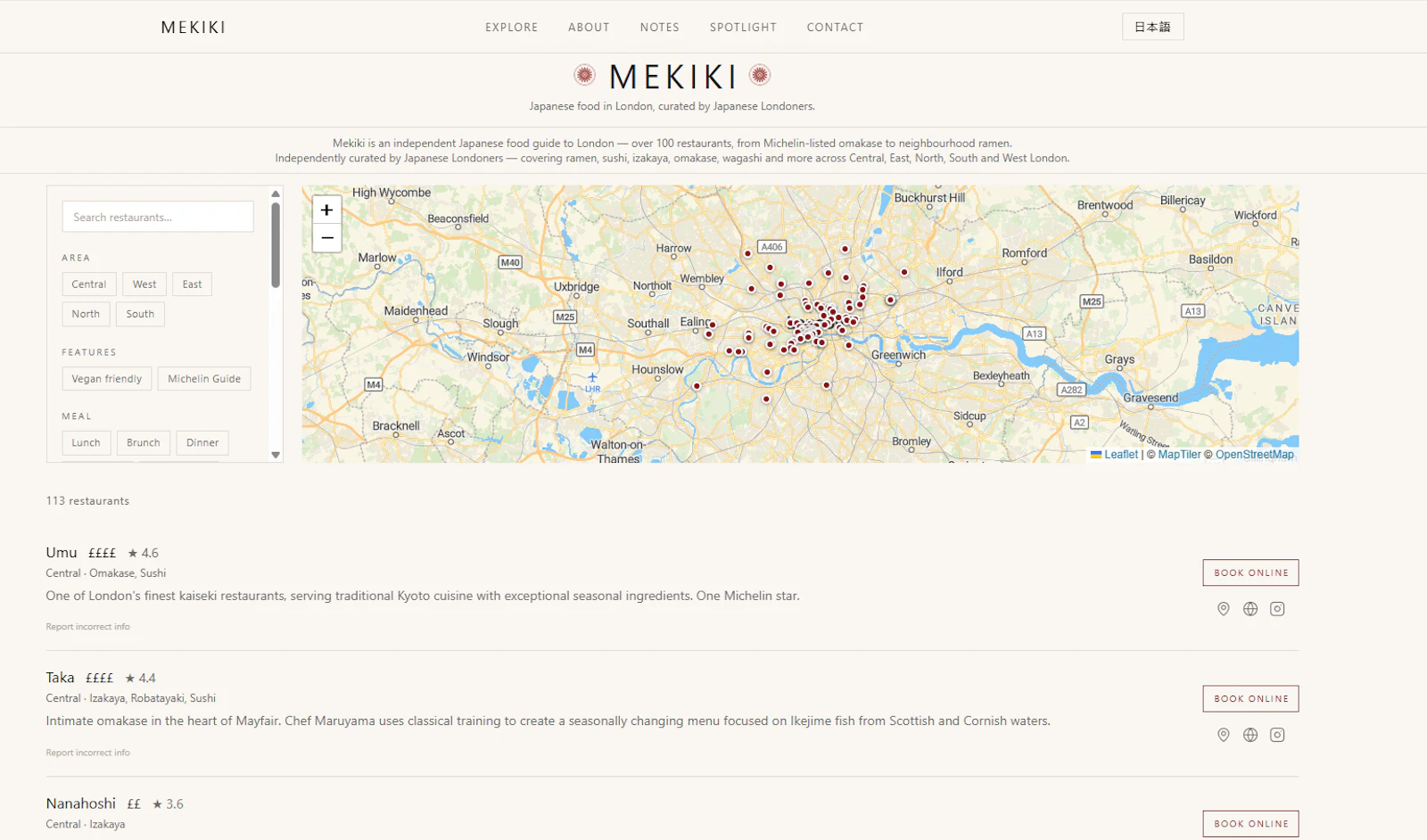
Task: Report incorrect info for Taka
Action: point(88,753)
